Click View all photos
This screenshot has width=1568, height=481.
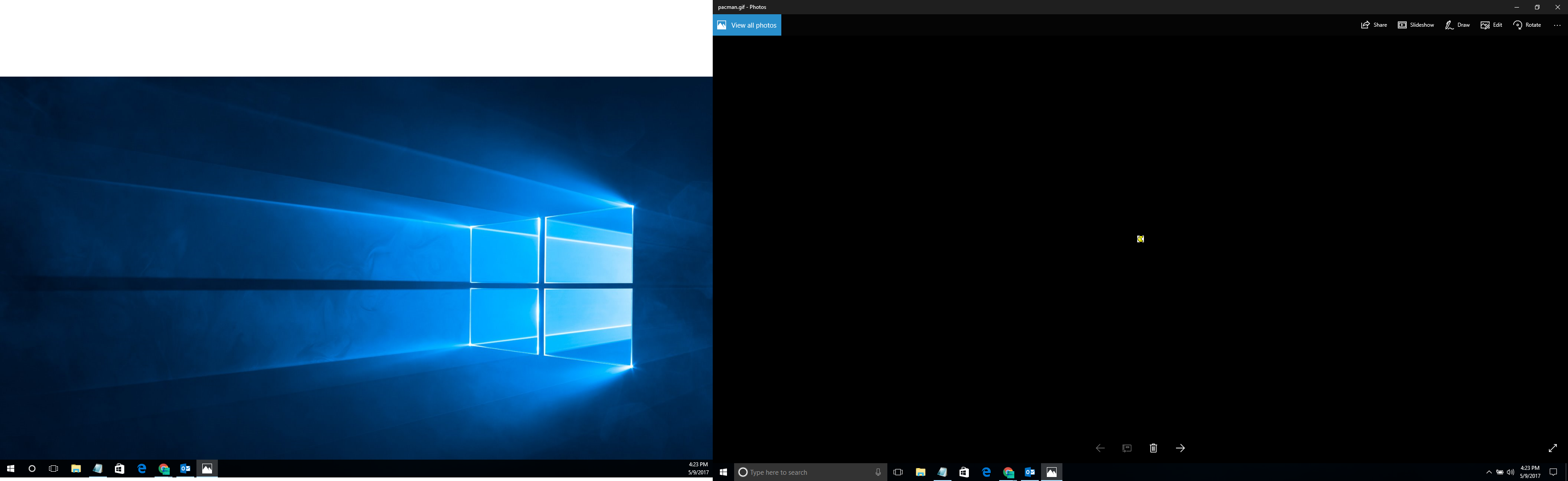coord(747,25)
